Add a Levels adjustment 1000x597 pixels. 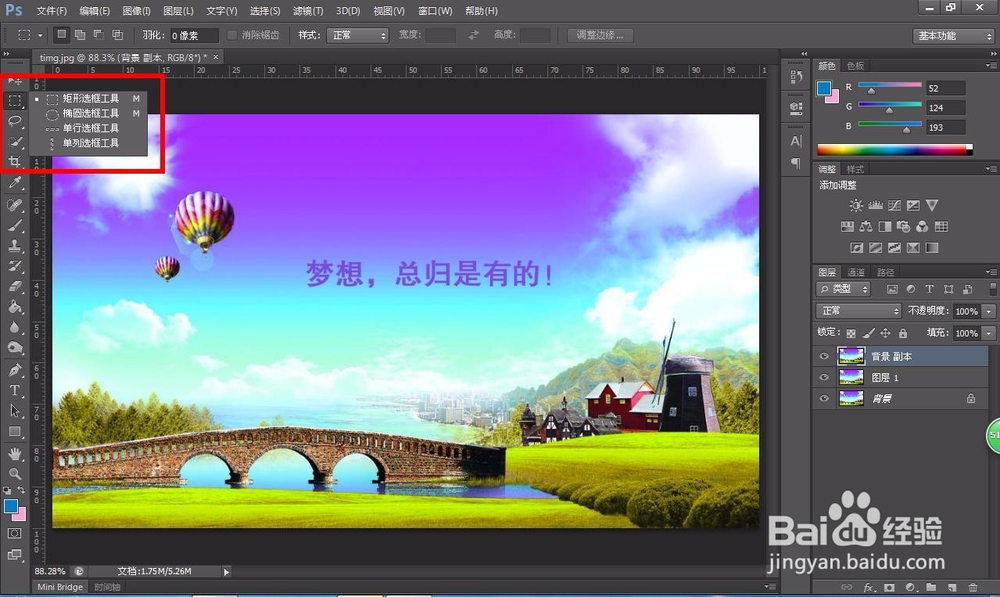(875, 205)
